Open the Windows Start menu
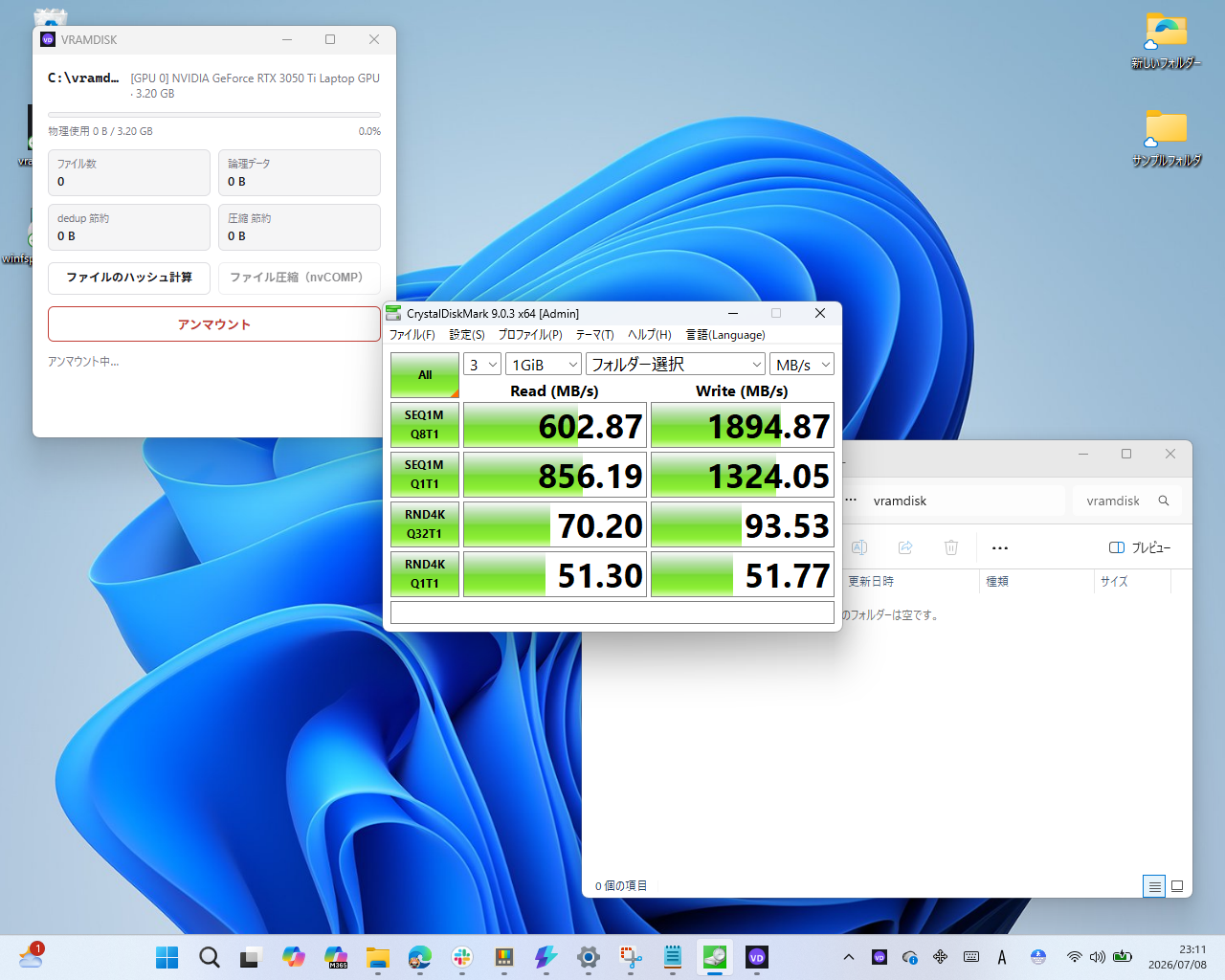 tap(167, 957)
